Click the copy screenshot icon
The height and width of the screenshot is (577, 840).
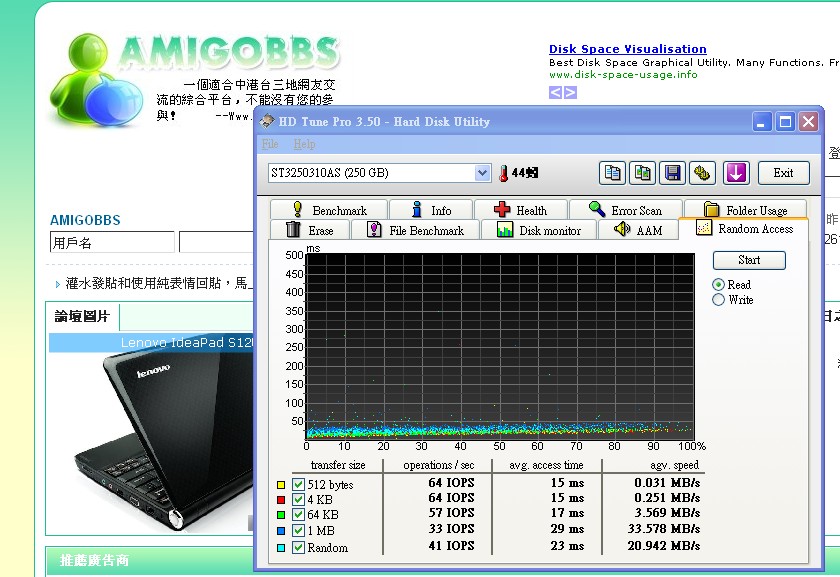pyautogui.click(x=642, y=173)
